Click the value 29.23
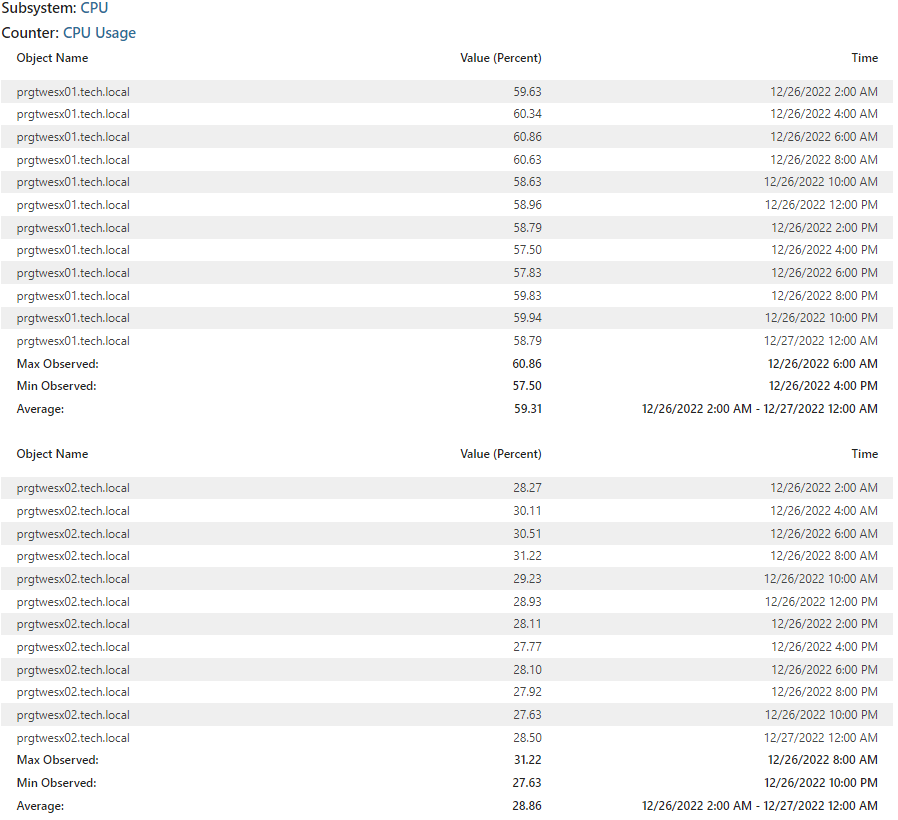The image size is (898, 820). pyautogui.click(x=527, y=579)
